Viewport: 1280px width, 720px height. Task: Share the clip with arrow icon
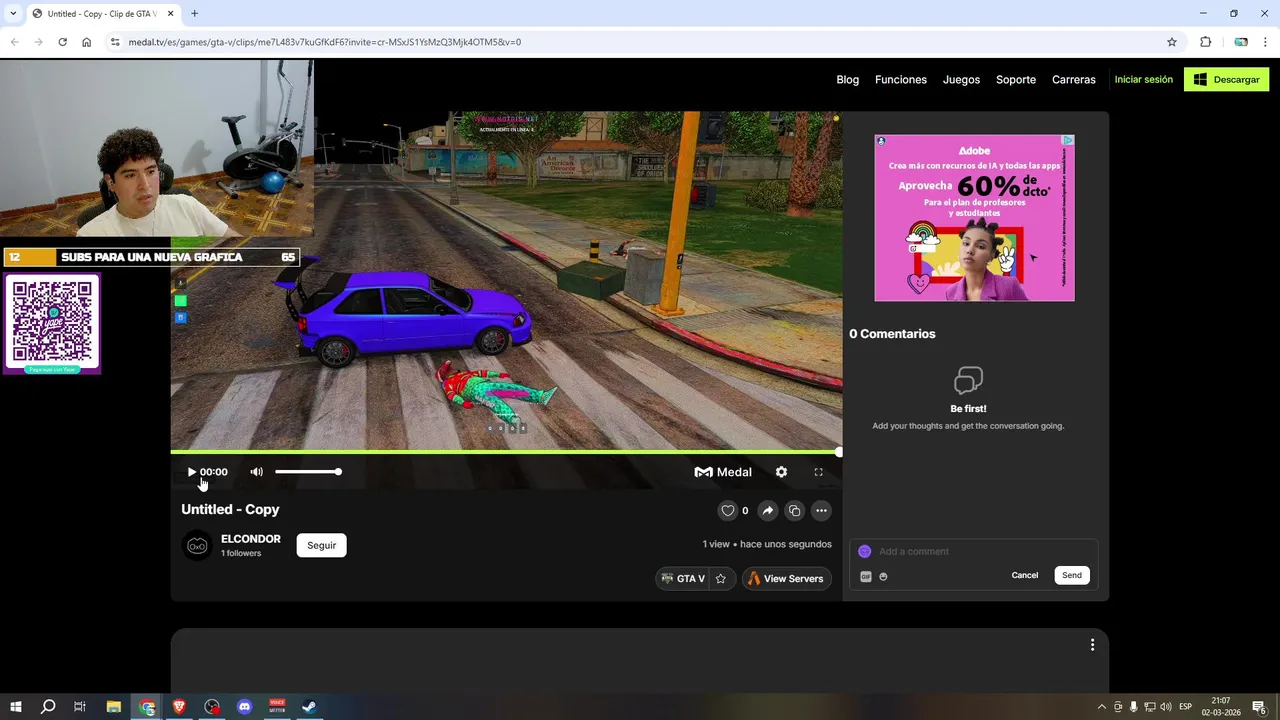767,511
